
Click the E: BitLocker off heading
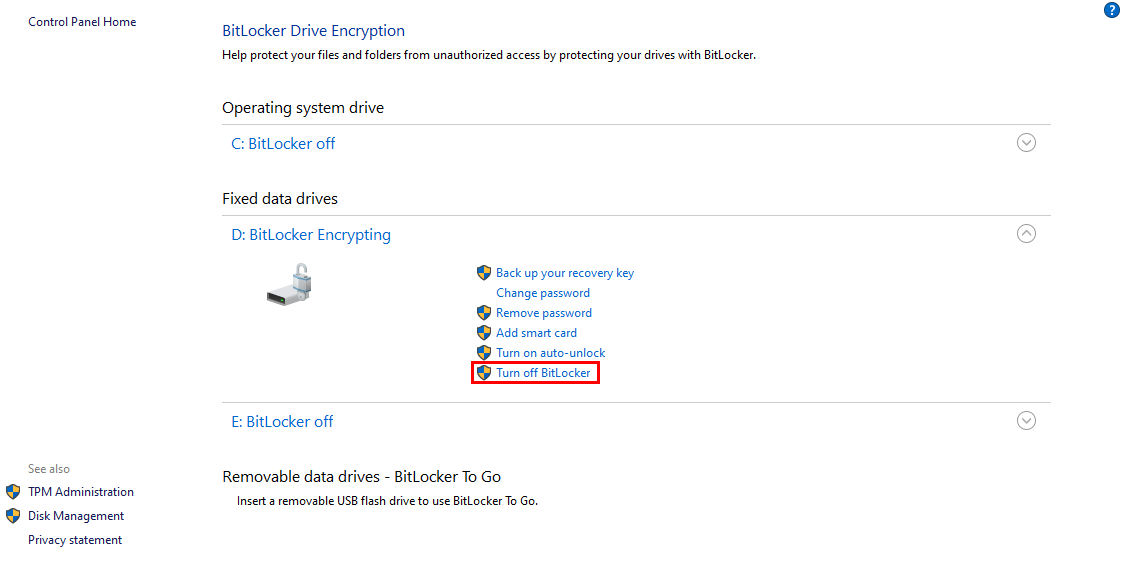(x=282, y=422)
